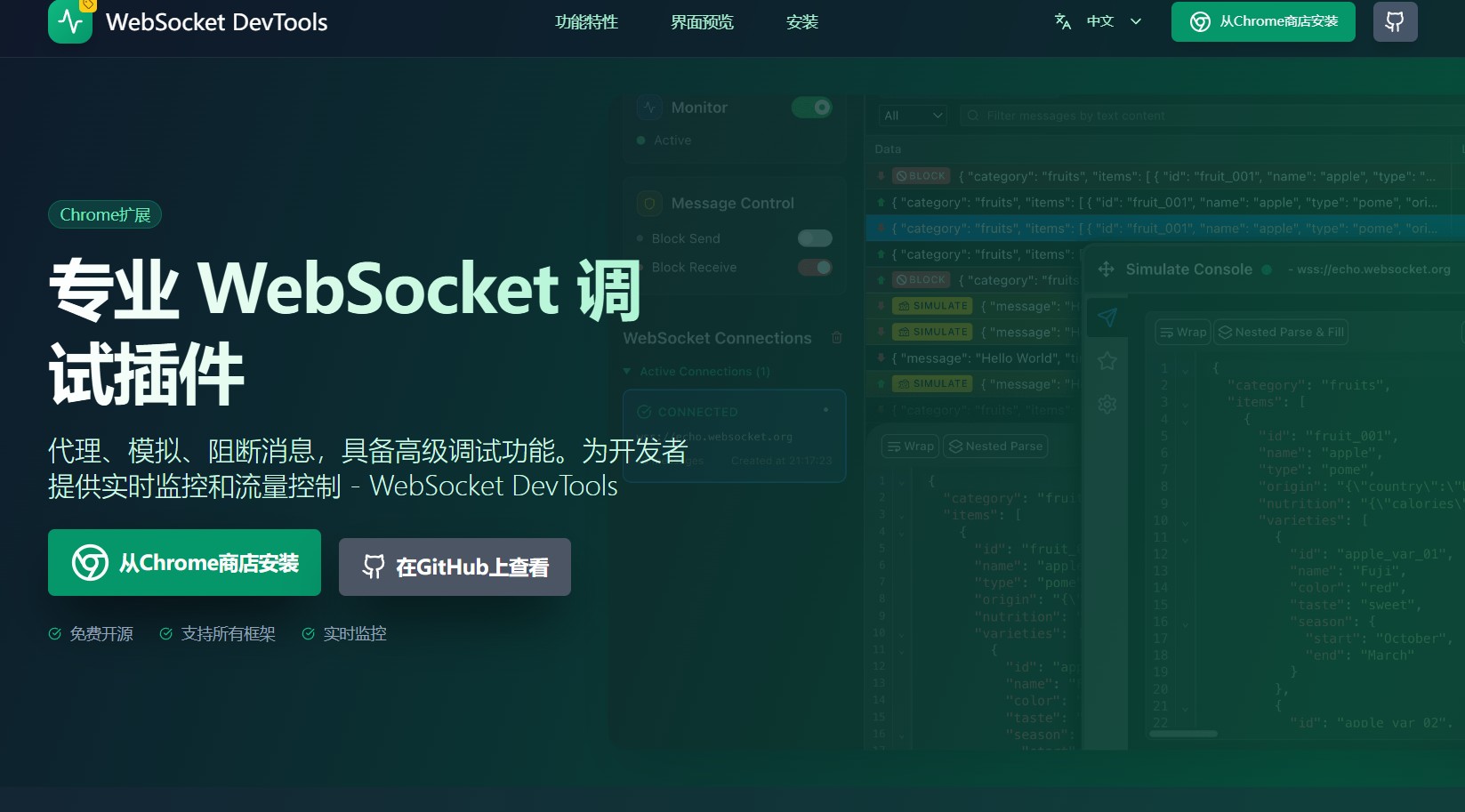Screen dimensions: 1465x812
Task: Select the CONNECTED echo.websocket.org connection card
Action: (x=734, y=436)
